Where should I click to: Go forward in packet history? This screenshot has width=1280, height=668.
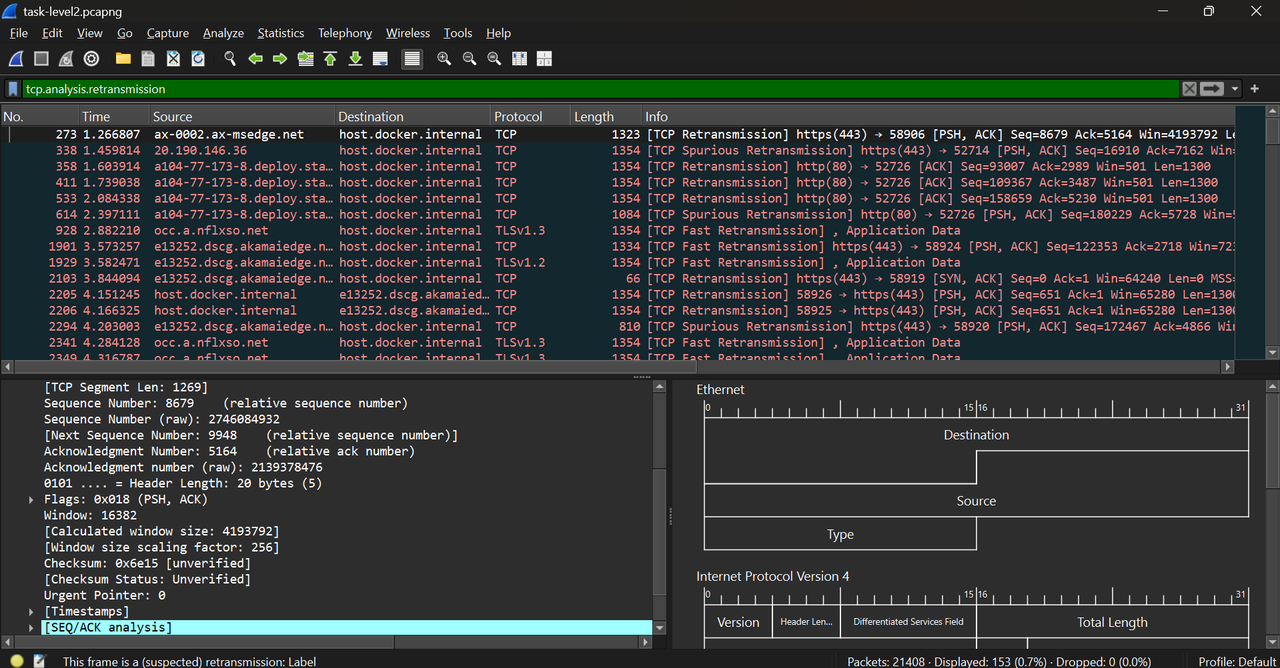pos(280,59)
